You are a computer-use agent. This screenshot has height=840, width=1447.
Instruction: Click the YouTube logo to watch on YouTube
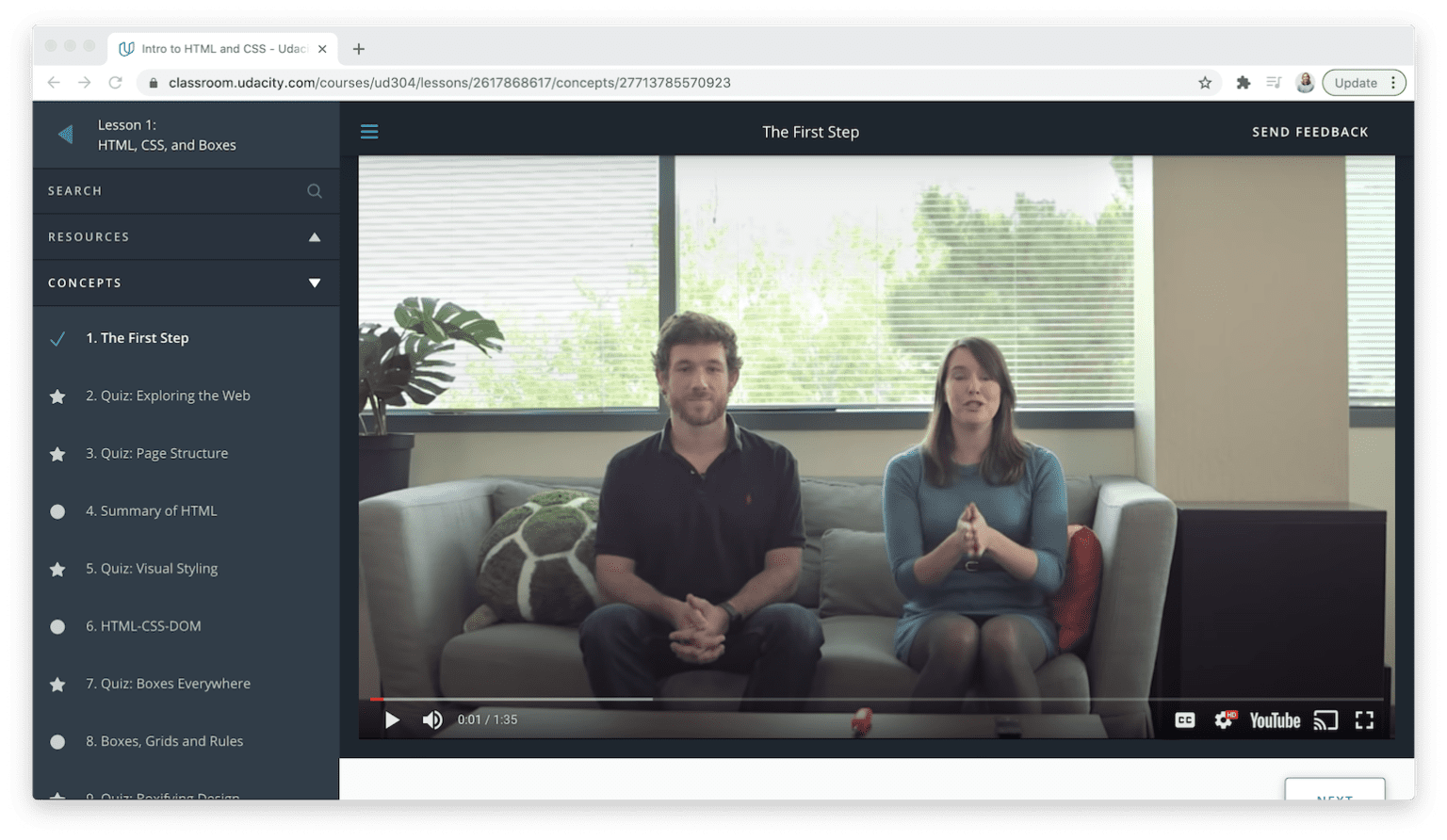(1275, 720)
